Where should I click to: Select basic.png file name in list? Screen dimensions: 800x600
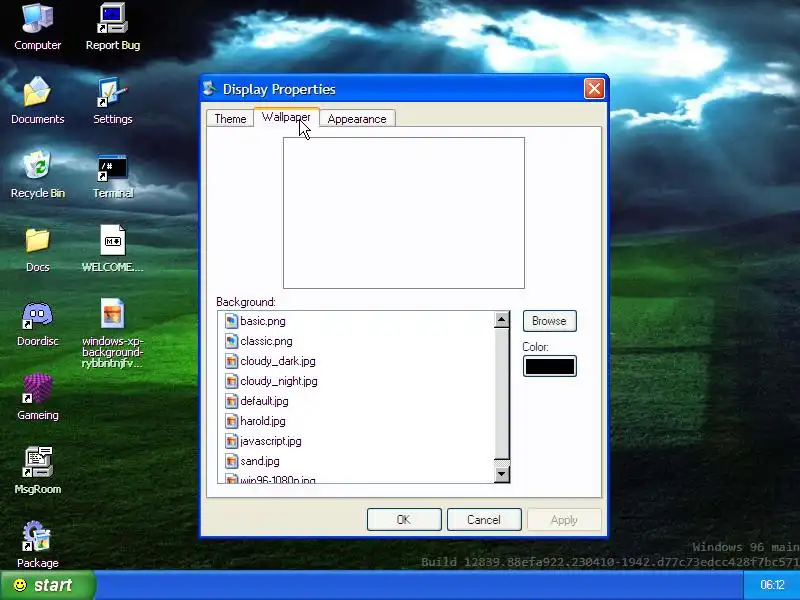click(263, 321)
